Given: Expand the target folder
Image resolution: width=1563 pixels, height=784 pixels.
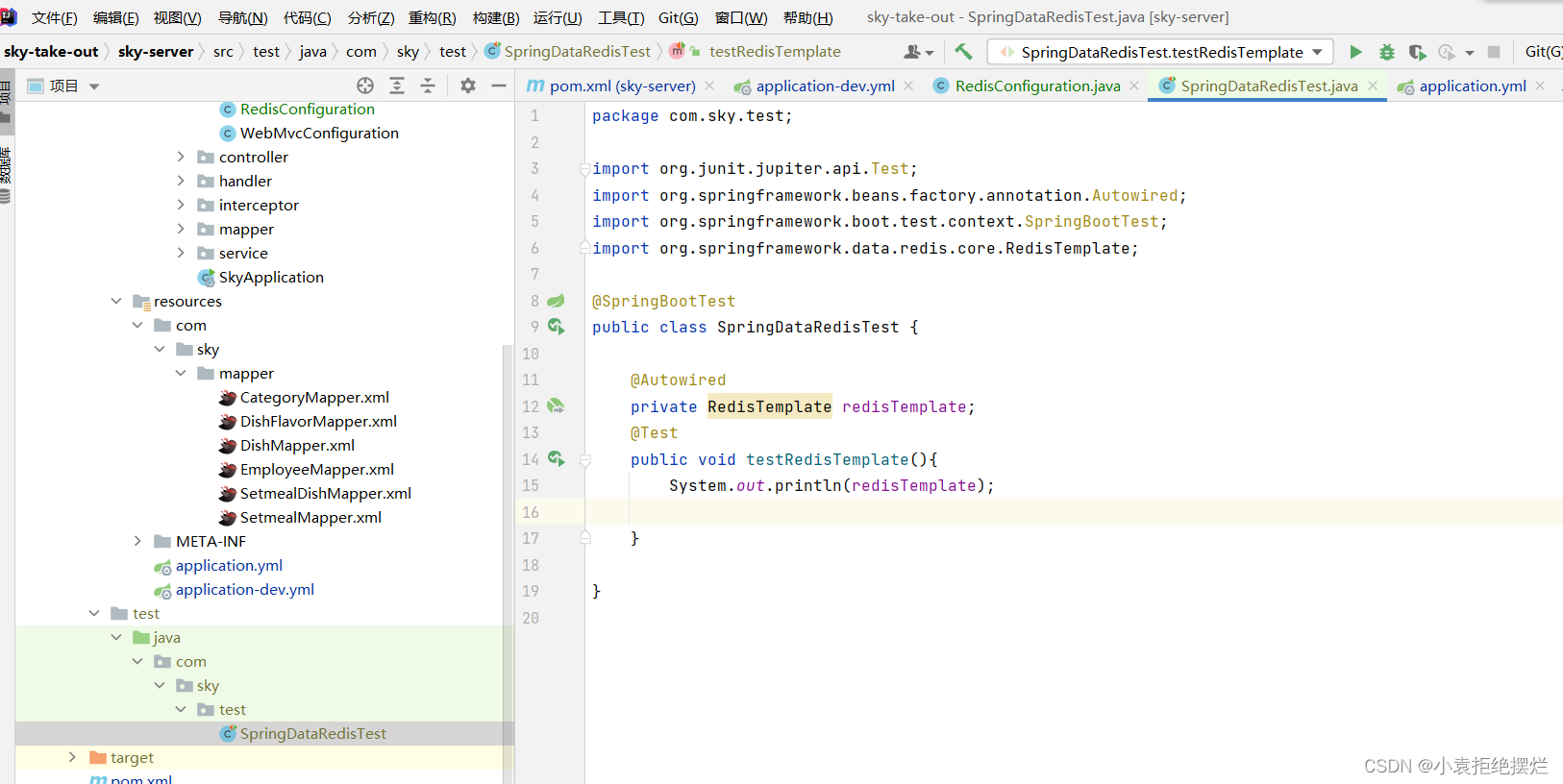Looking at the screenshot, I should click(x=72, y=757).
